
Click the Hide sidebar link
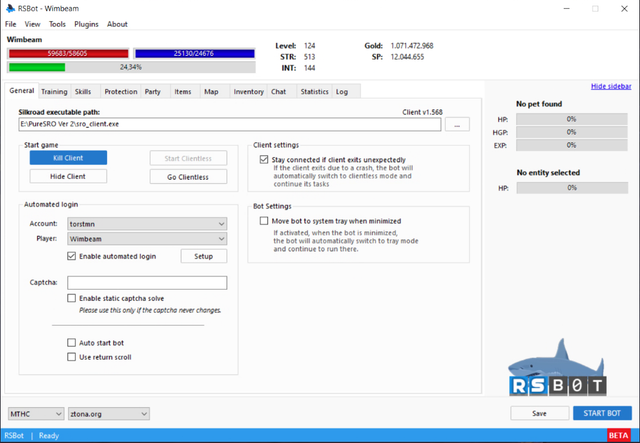611,86
